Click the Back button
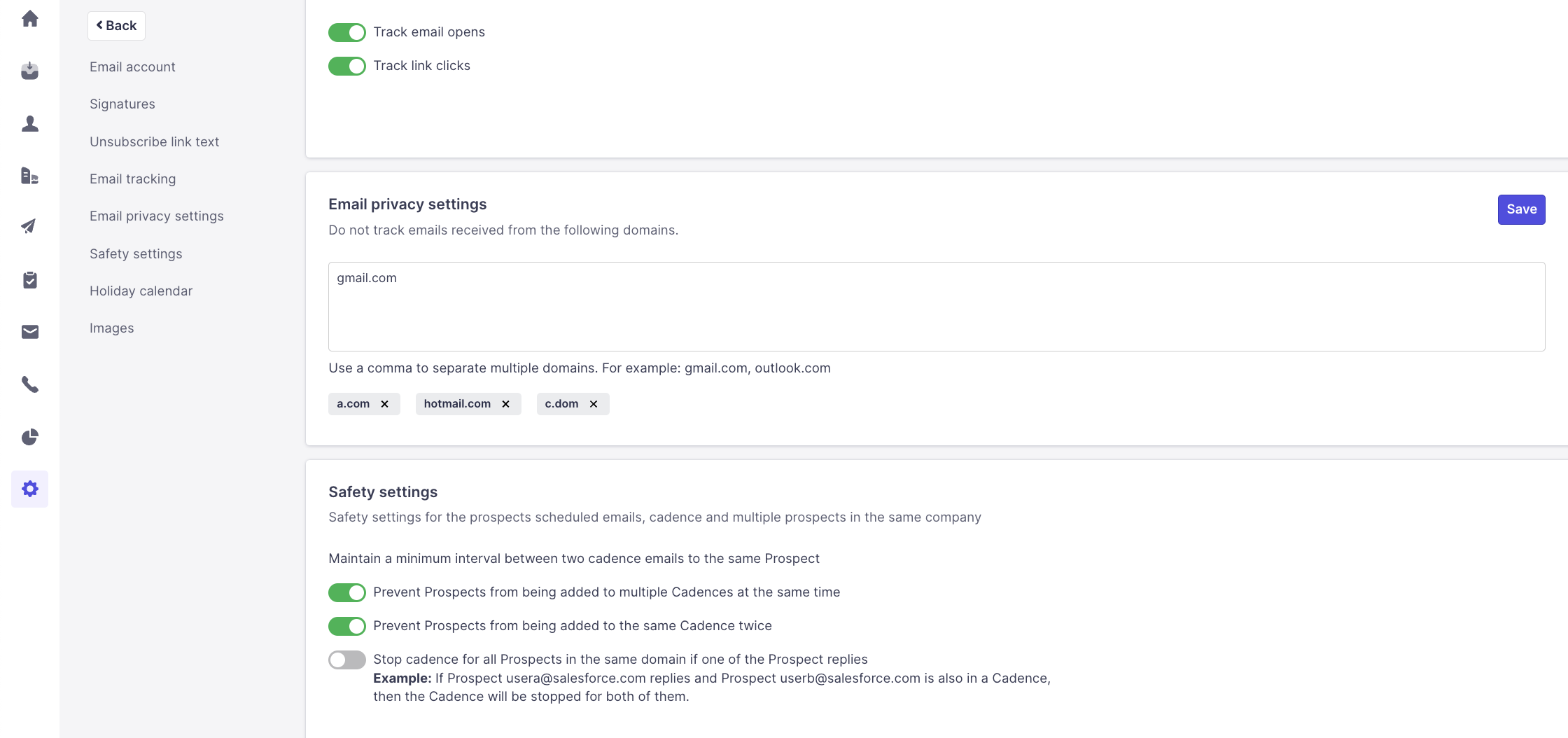 tap(116, 26)
